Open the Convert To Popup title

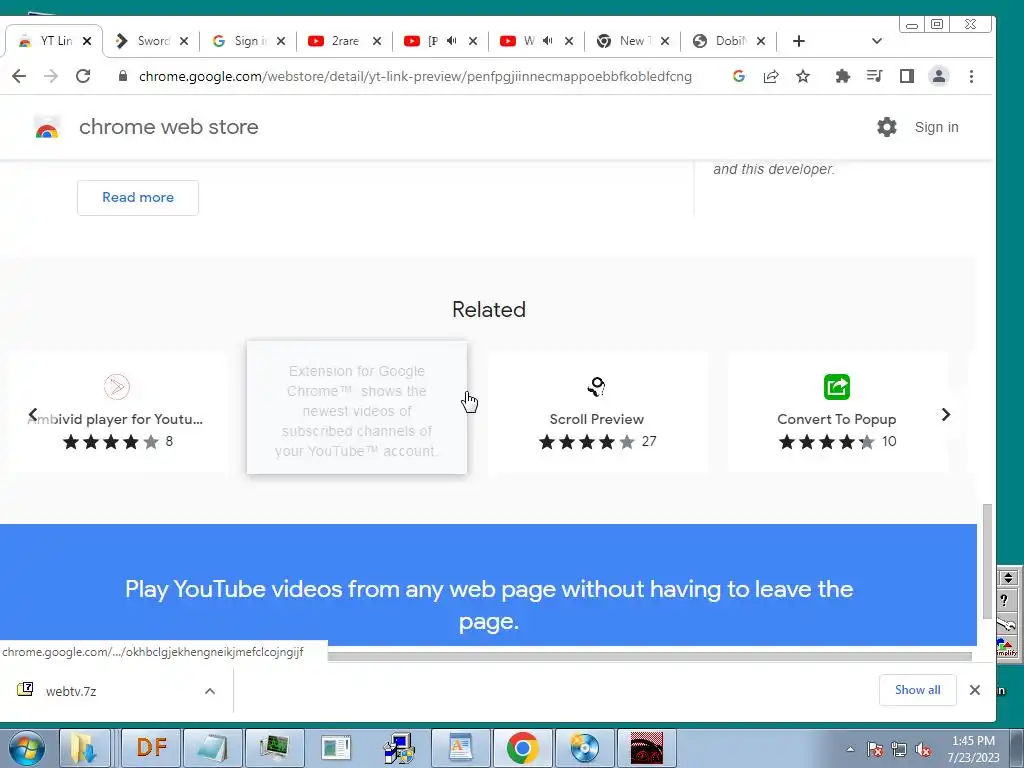[837, 419]
